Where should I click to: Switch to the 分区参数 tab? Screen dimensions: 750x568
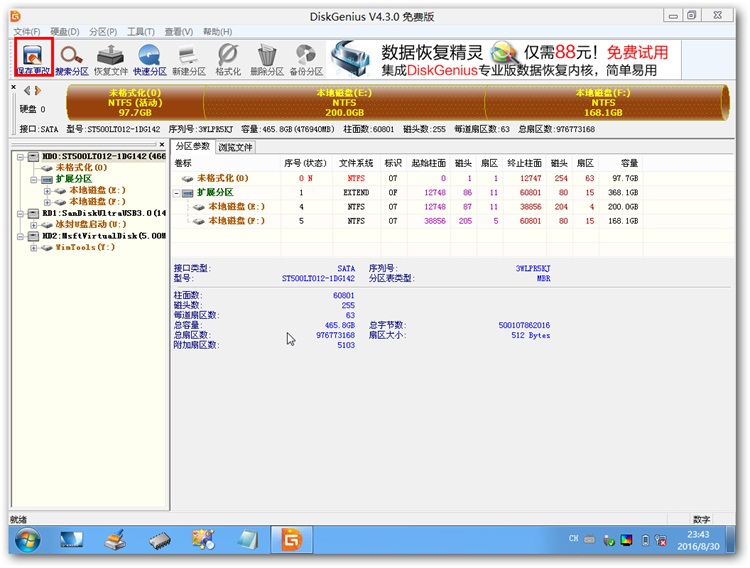(193, 146)
